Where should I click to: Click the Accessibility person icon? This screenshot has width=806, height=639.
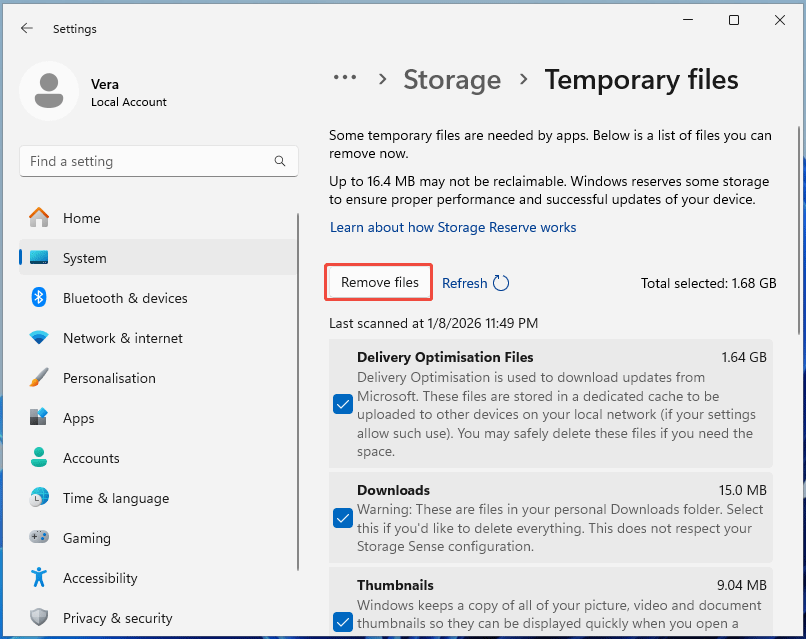click(x=39, y=578)
